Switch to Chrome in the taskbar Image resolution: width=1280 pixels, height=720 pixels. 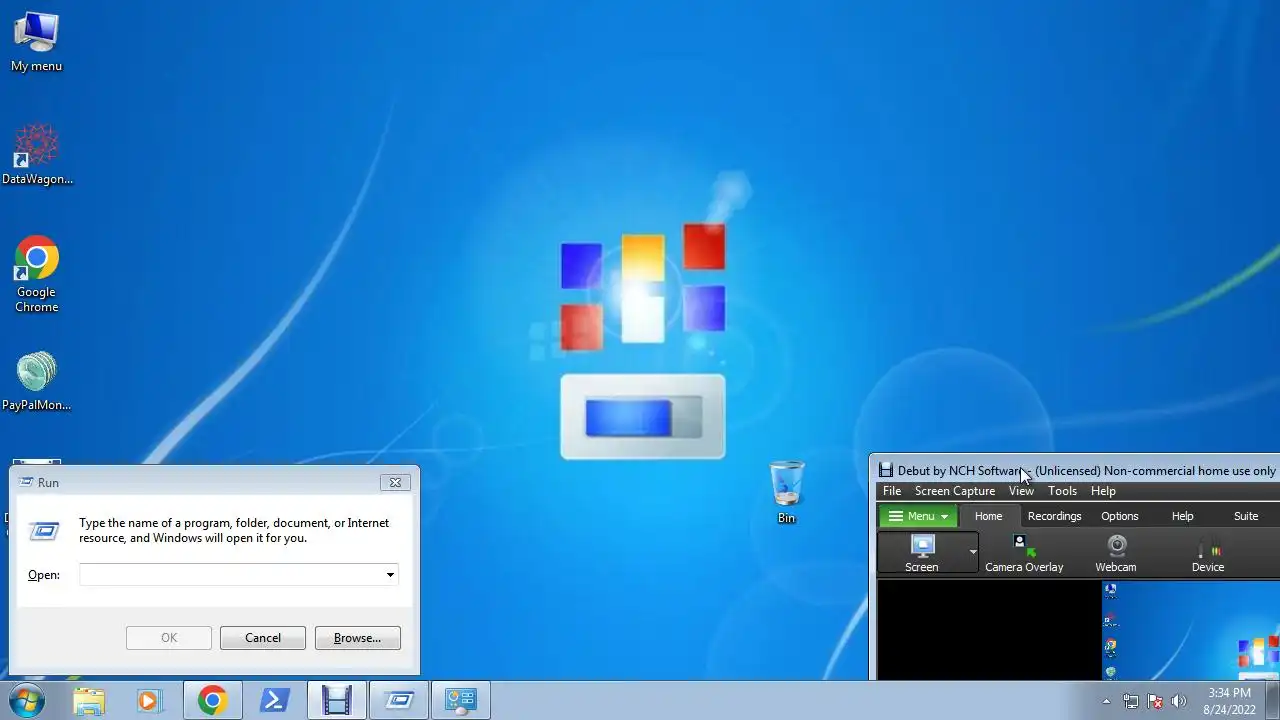[x=212, y=701]
